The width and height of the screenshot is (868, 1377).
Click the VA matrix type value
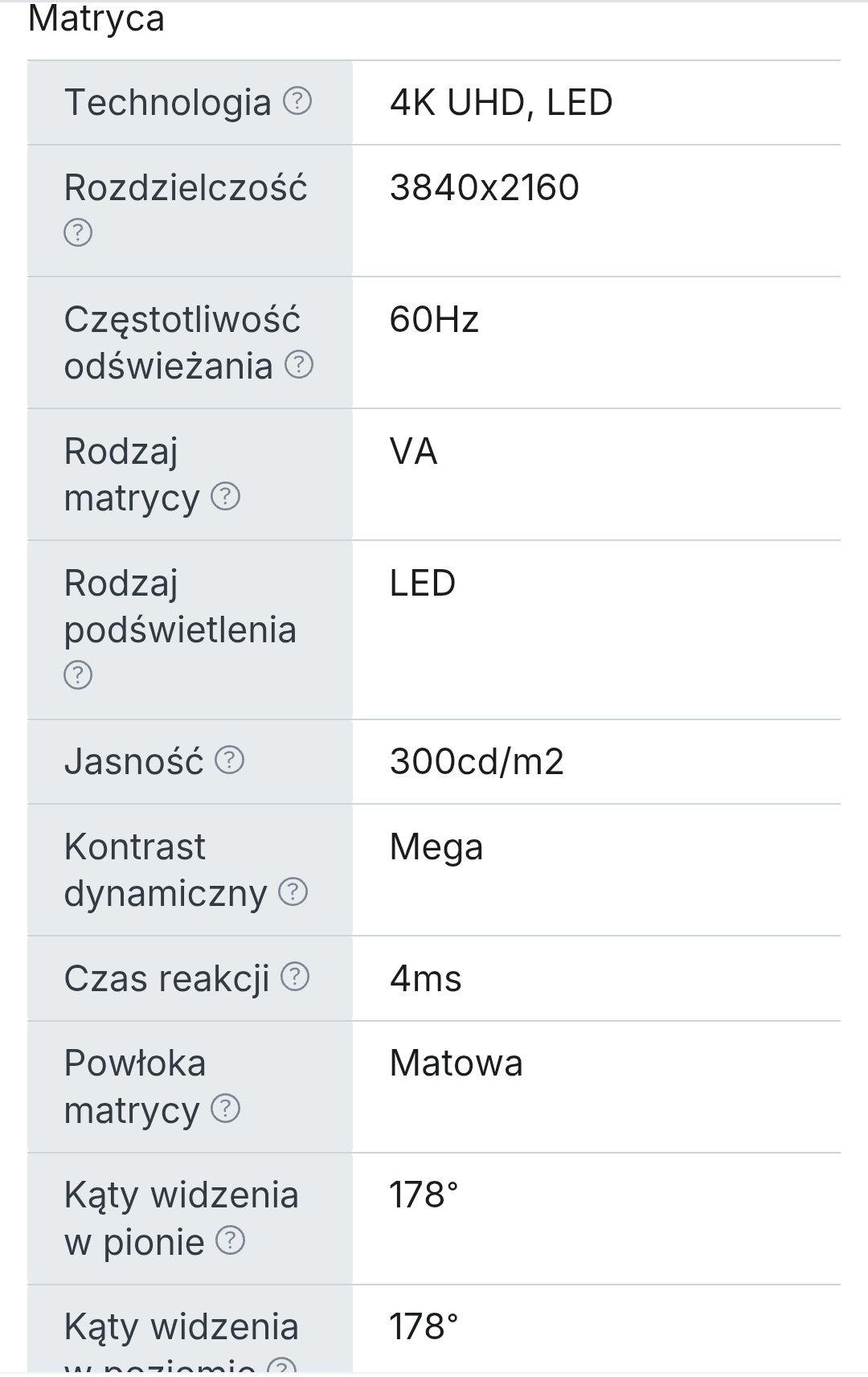[x=413, y=452]
